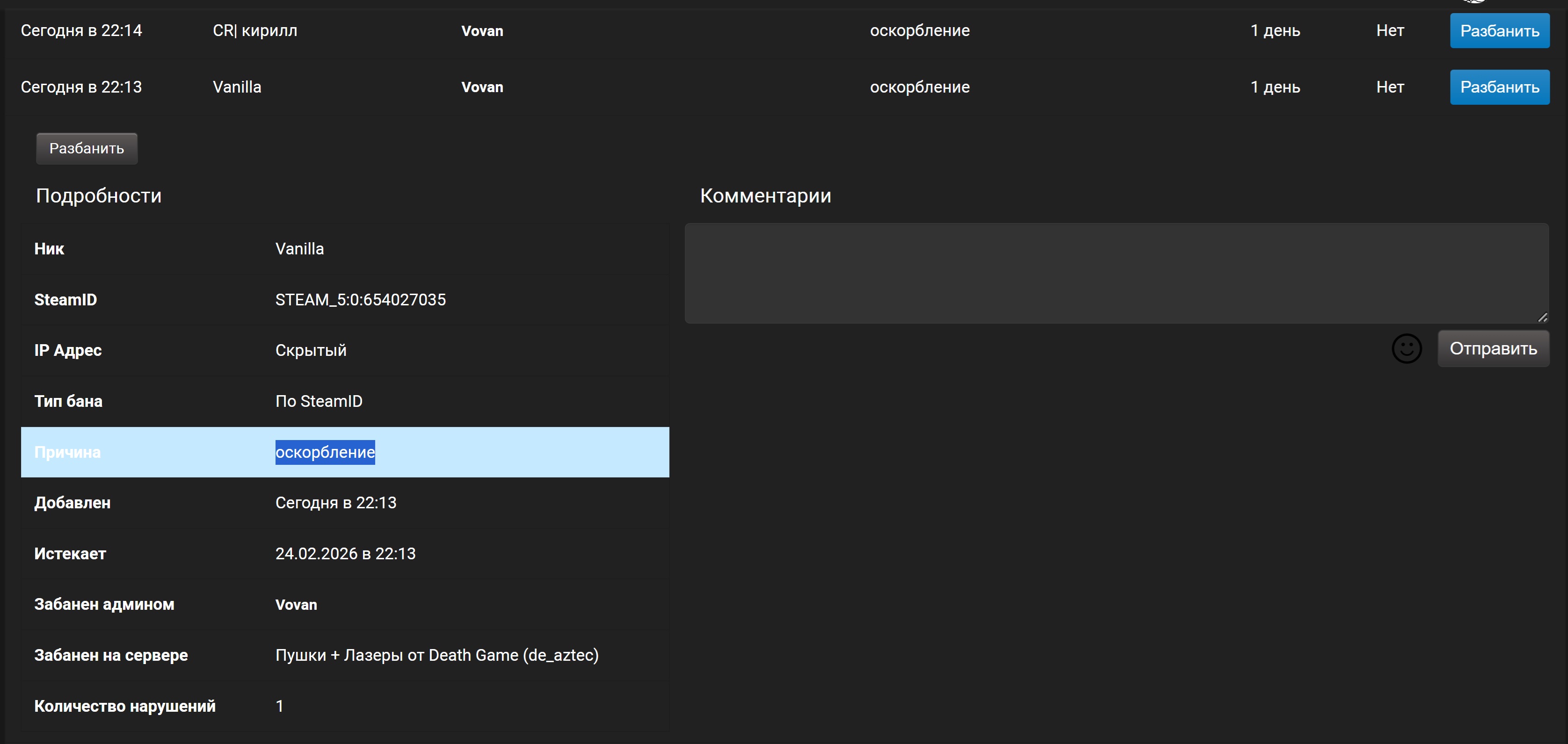Click the Причина highlighted row label
The width and height of the screenshot is (1568, 744).
click(67, 452)
